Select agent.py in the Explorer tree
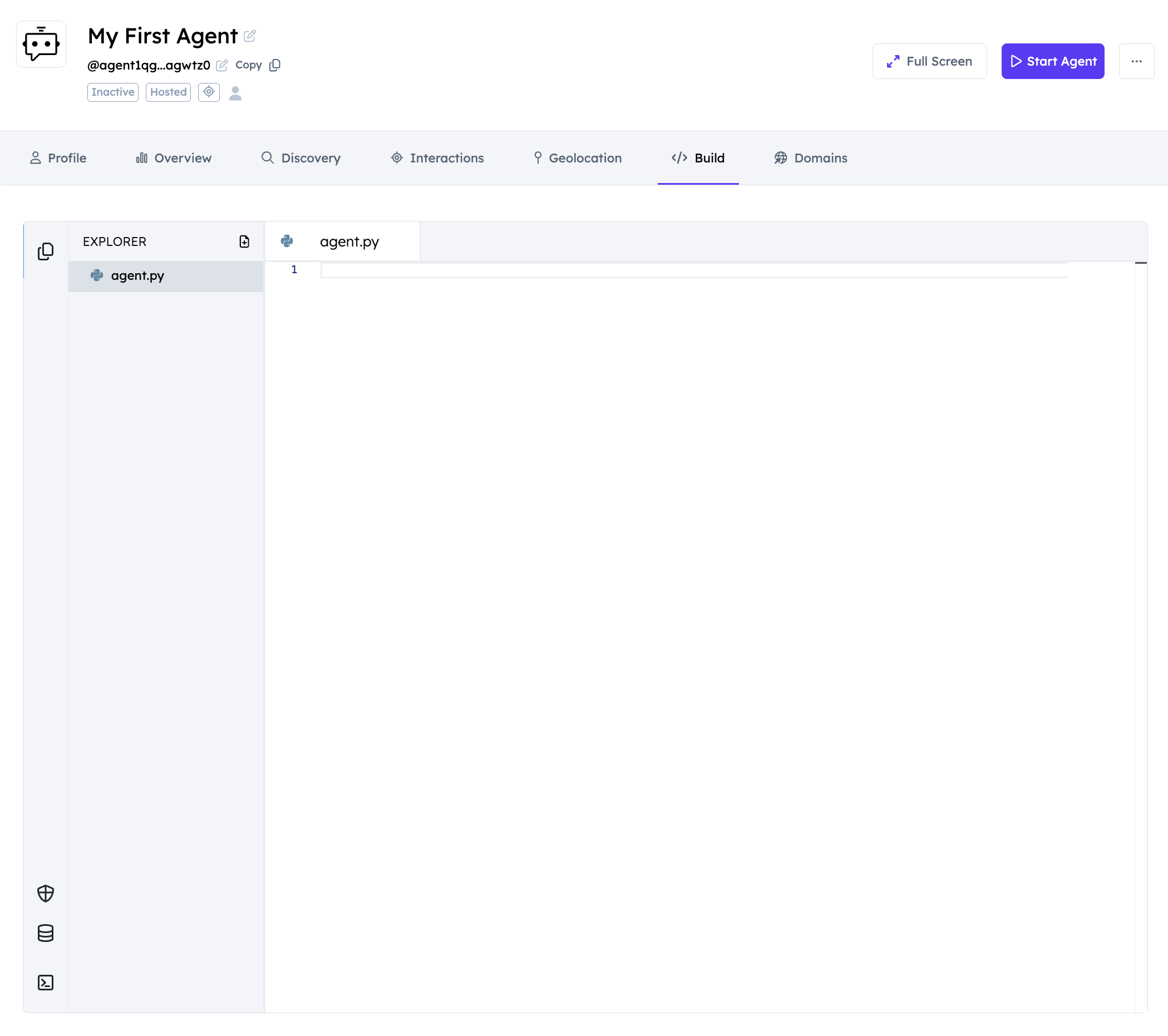 137,276
